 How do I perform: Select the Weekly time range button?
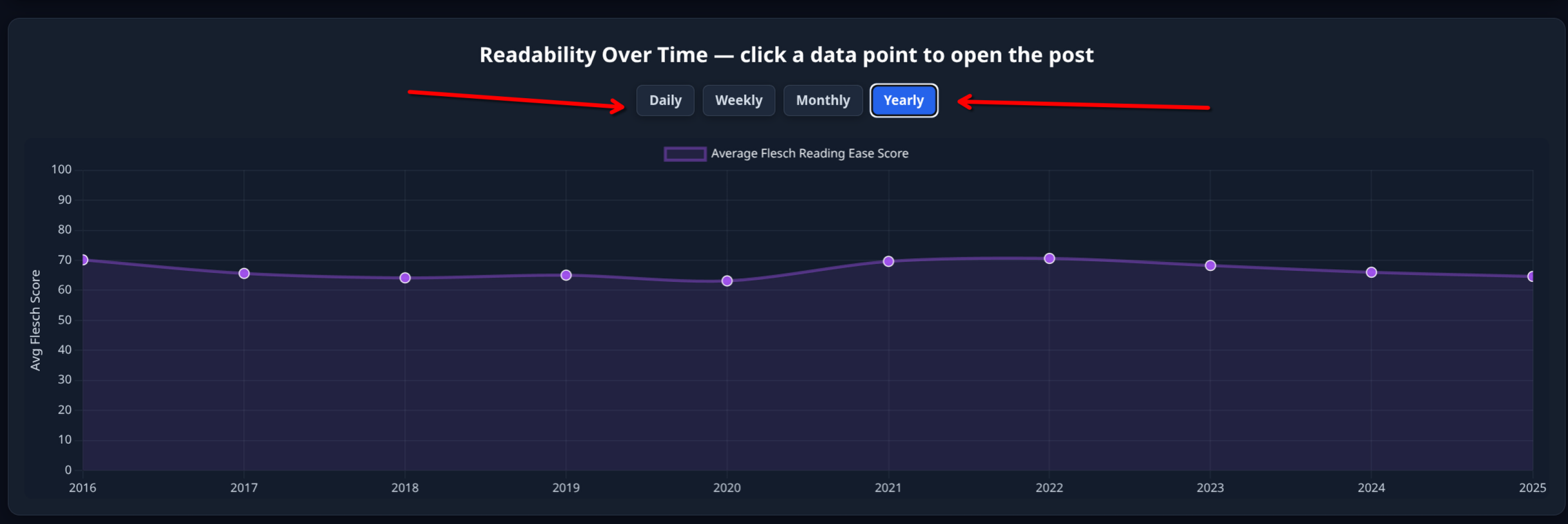pos(738,100)
